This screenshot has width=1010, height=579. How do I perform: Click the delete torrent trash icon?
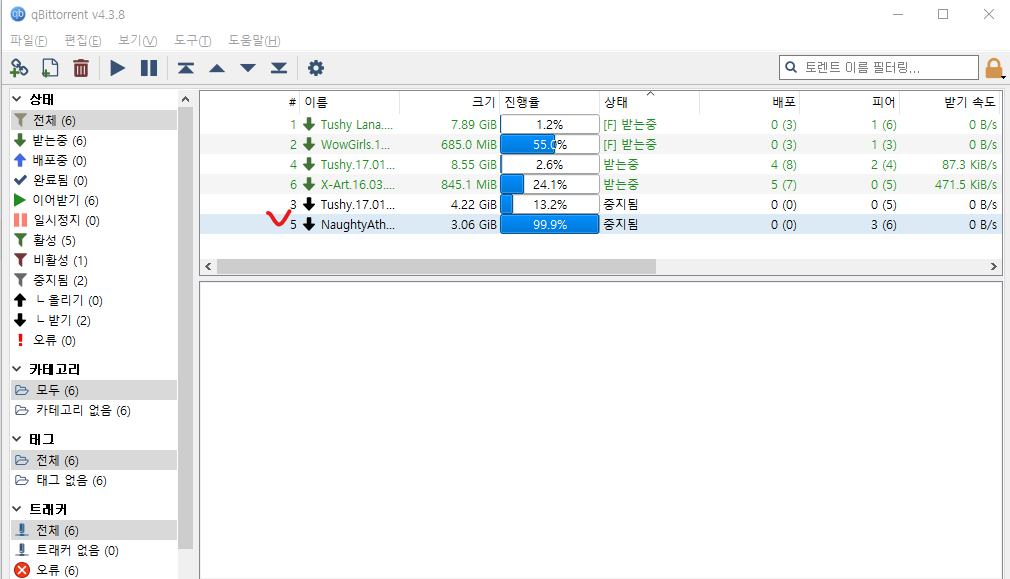point(81,68)
